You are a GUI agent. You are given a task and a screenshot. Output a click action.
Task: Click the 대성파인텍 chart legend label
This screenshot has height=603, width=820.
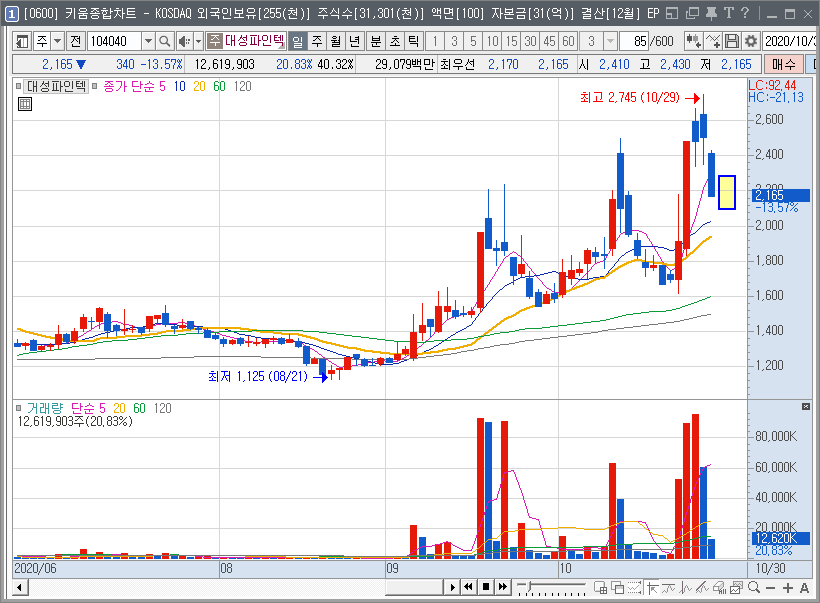[x=56, y=86]
